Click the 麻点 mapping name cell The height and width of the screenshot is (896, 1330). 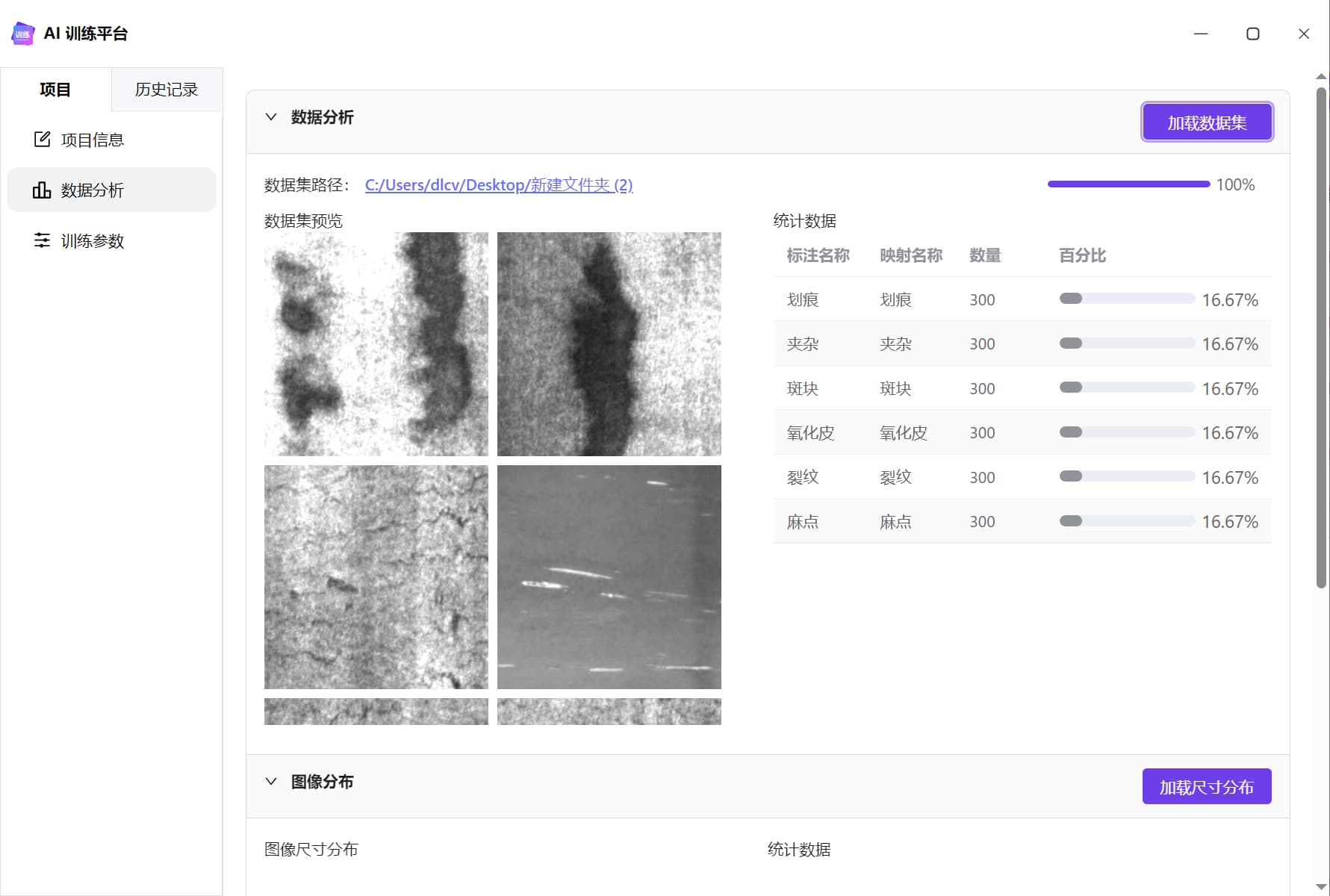click(x=895, y=522)
